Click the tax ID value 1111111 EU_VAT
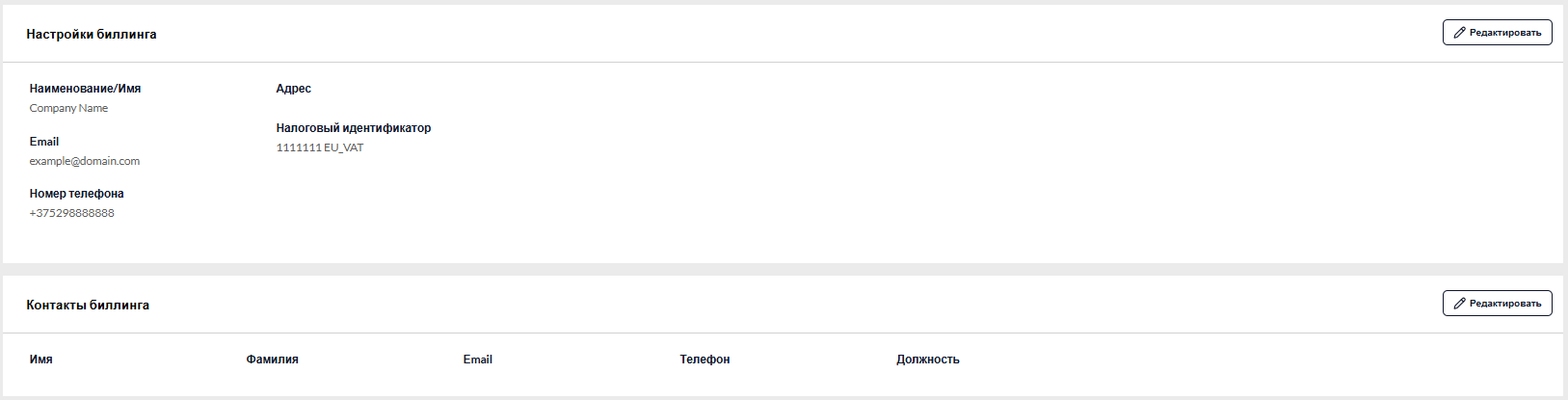 click(x=320, y=147)
